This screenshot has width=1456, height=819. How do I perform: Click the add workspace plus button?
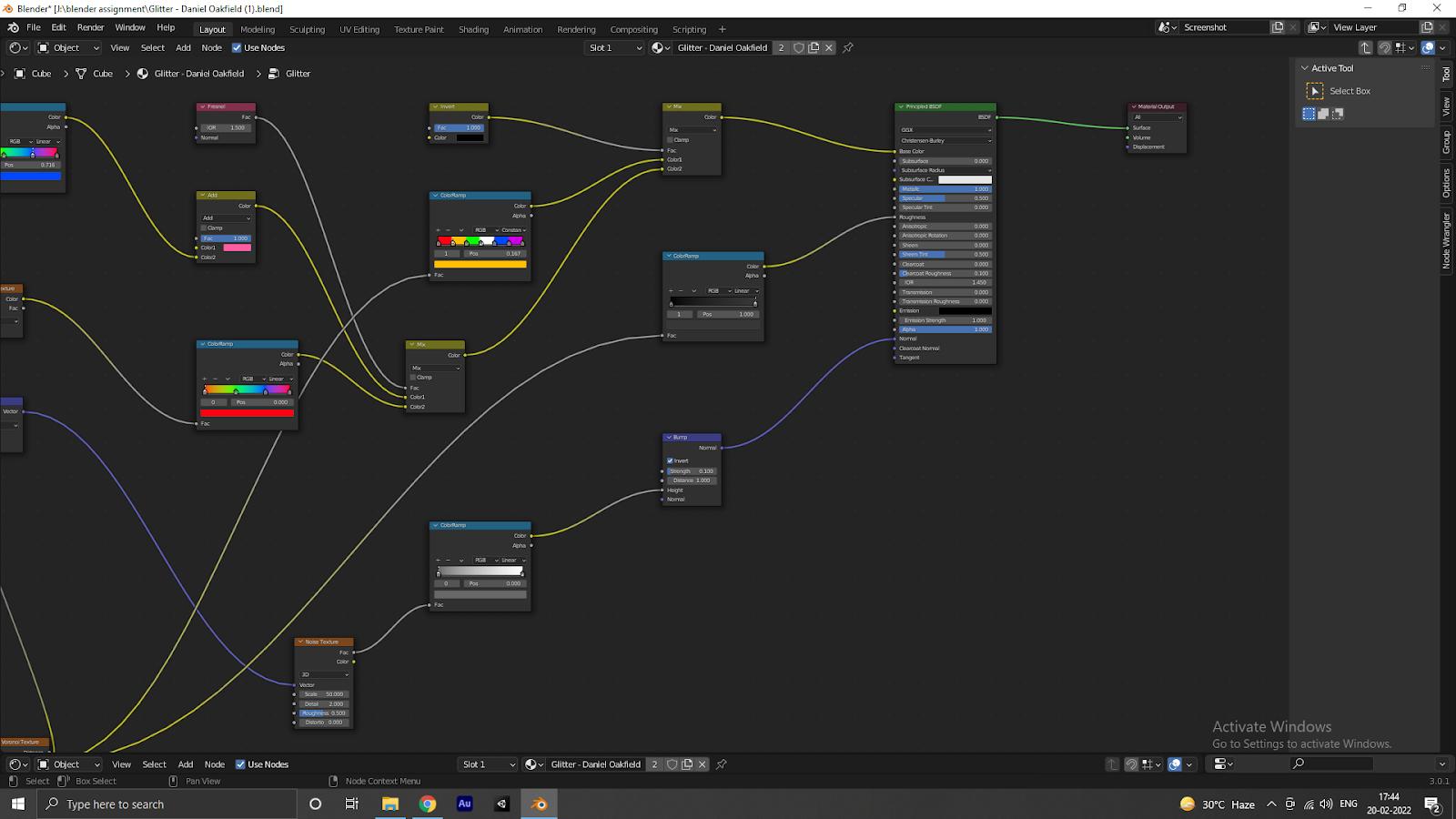[x=722, y=29]
